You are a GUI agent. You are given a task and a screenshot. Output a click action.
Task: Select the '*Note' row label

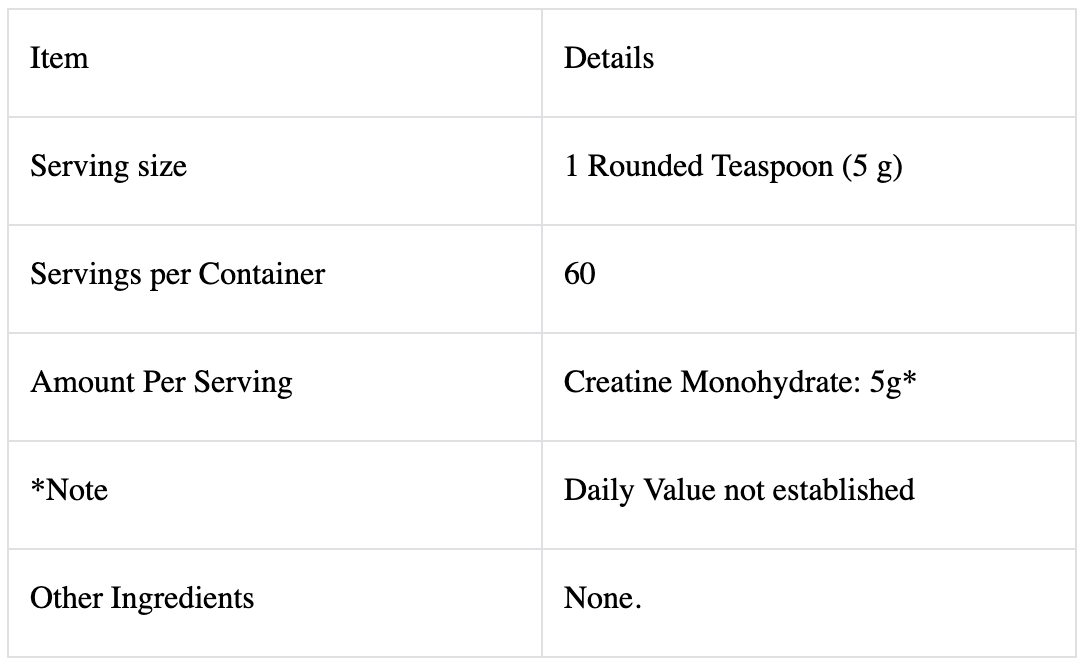click(x=69, y=490)
